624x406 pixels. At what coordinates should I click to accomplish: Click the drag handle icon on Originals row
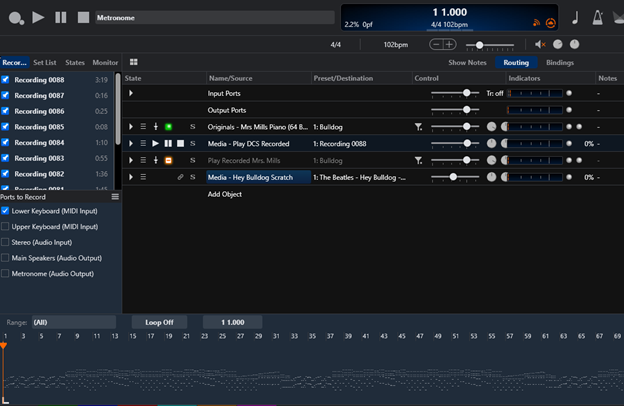(143, 127)
